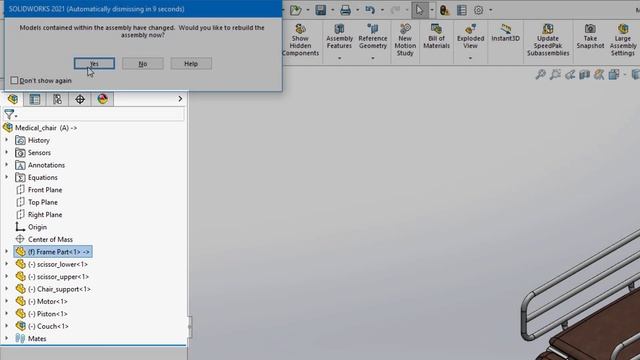Expand the Sensors folder
The width and height of the screenshot is (640, 360).
pos(7,152)
